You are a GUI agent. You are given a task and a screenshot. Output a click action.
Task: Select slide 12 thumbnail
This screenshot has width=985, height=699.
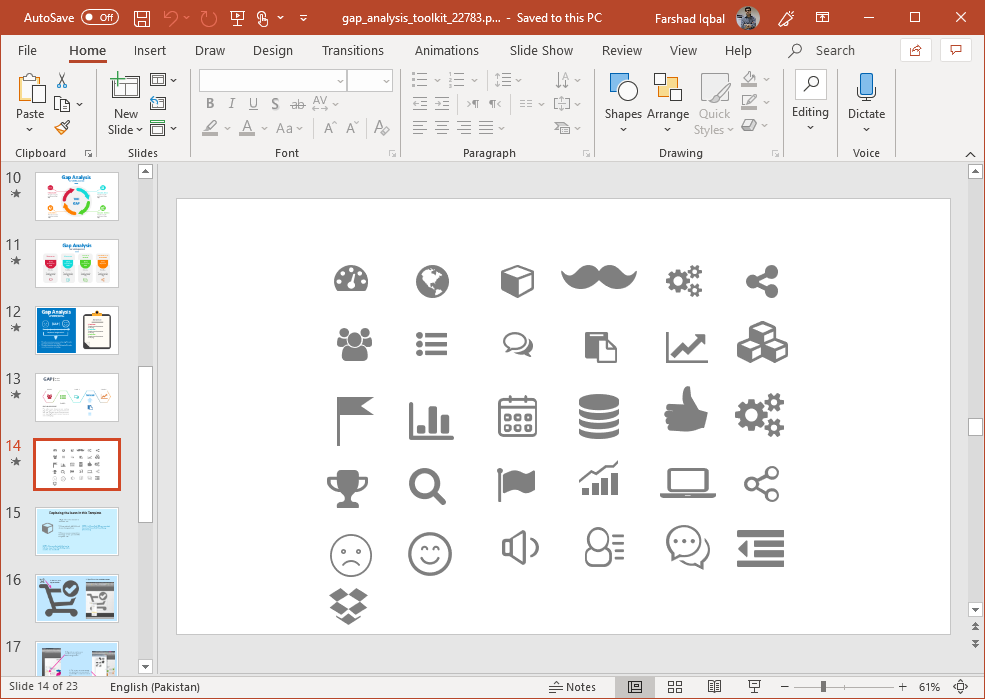77,330
